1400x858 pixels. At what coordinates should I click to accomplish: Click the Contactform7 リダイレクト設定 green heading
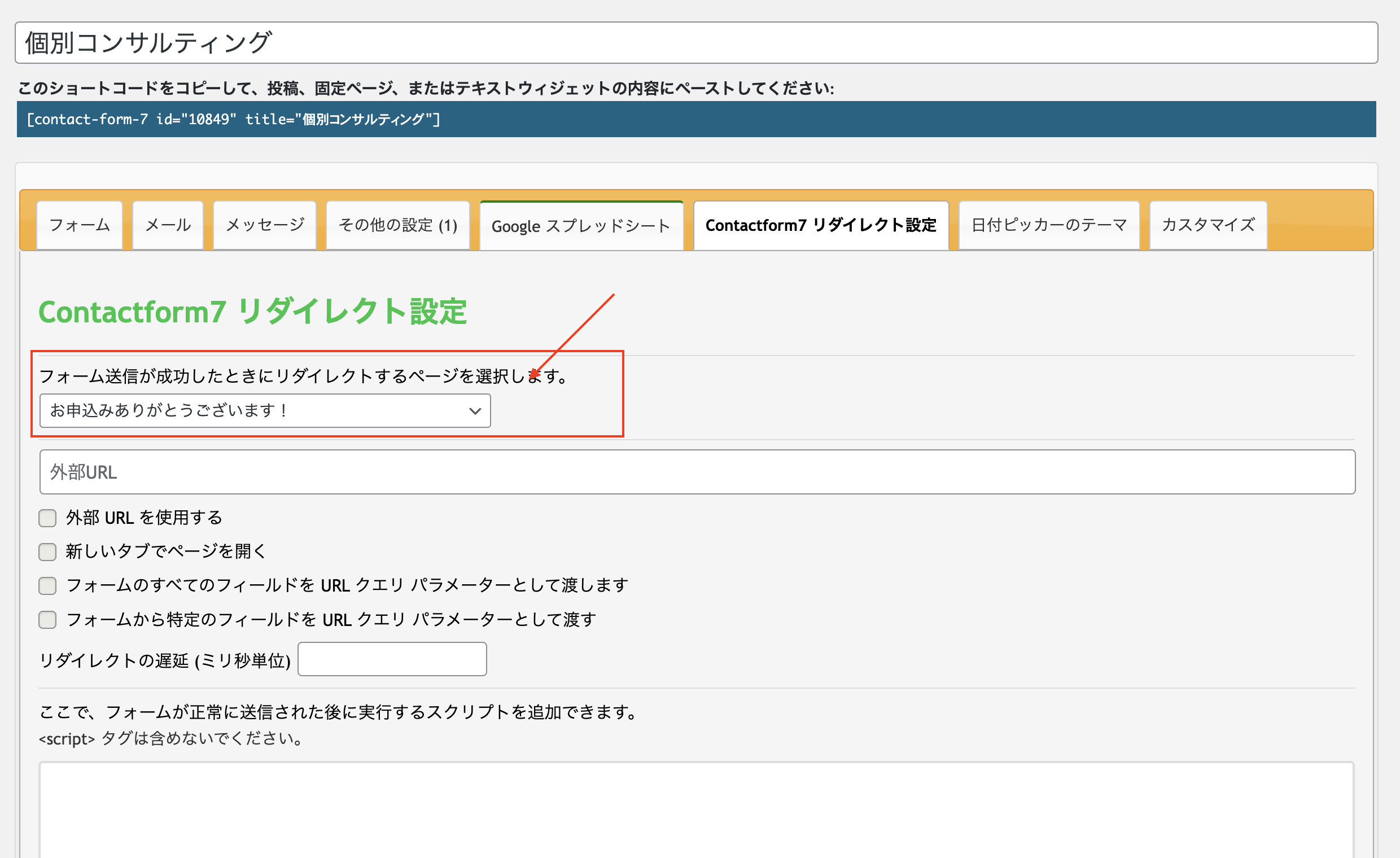(253, 312)
